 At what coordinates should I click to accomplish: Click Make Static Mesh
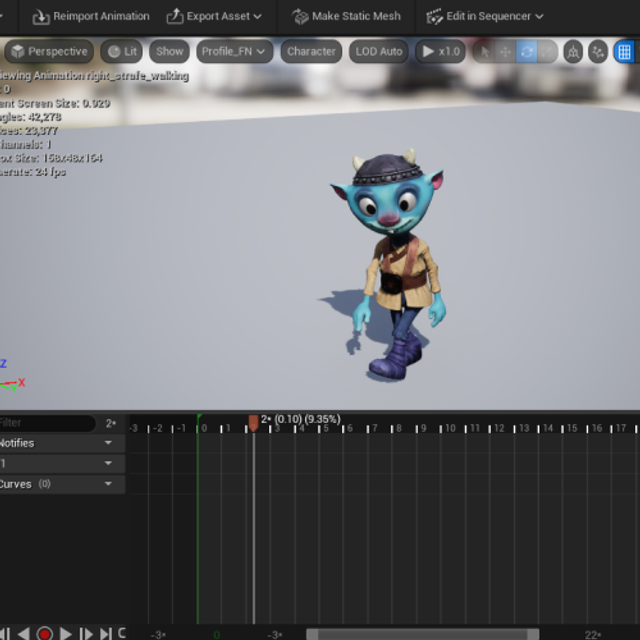pos(346,16)
